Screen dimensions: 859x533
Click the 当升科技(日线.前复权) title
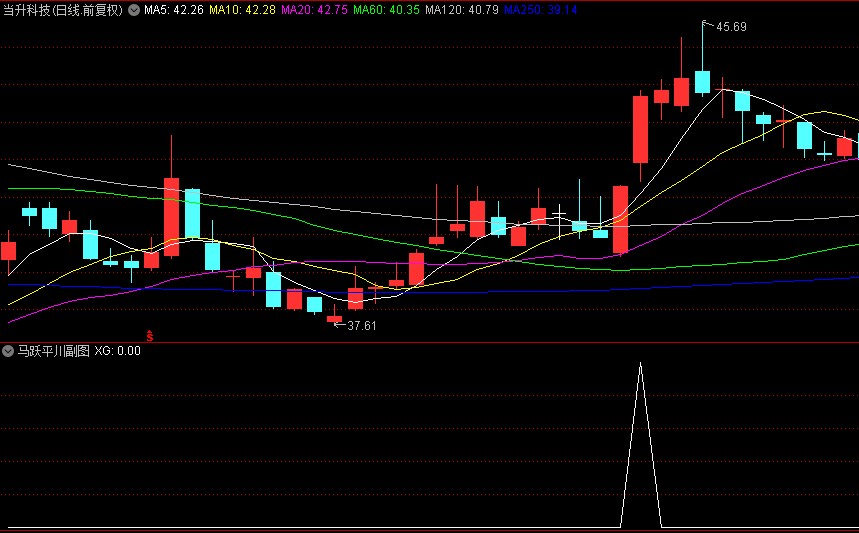63,10
